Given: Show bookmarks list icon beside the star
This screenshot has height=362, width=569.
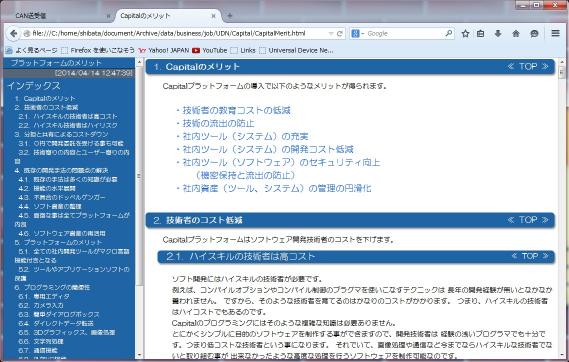Looking at the screenshot, I should pos(480,33).
